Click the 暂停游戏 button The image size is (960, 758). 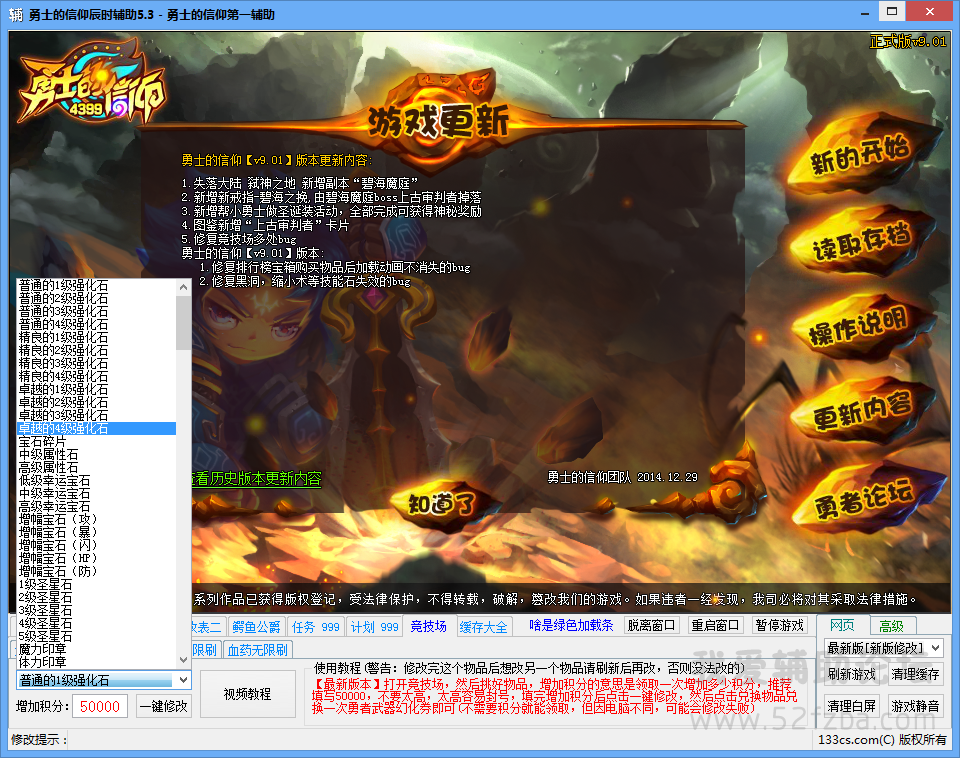tap(779, 625)
